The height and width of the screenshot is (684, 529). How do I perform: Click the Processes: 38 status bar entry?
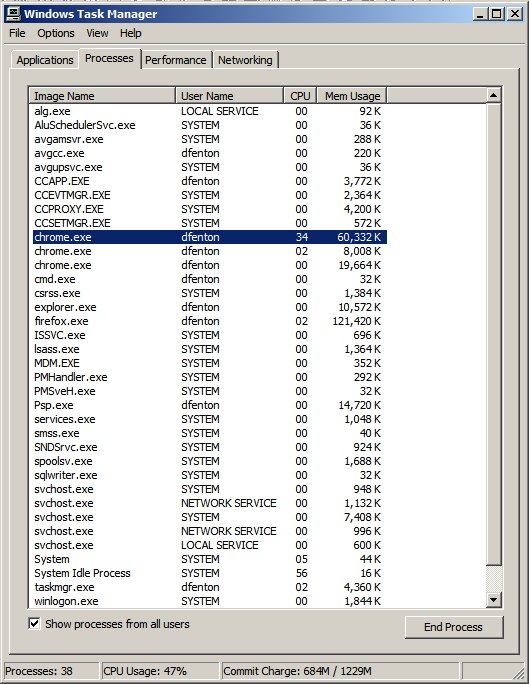51,671
